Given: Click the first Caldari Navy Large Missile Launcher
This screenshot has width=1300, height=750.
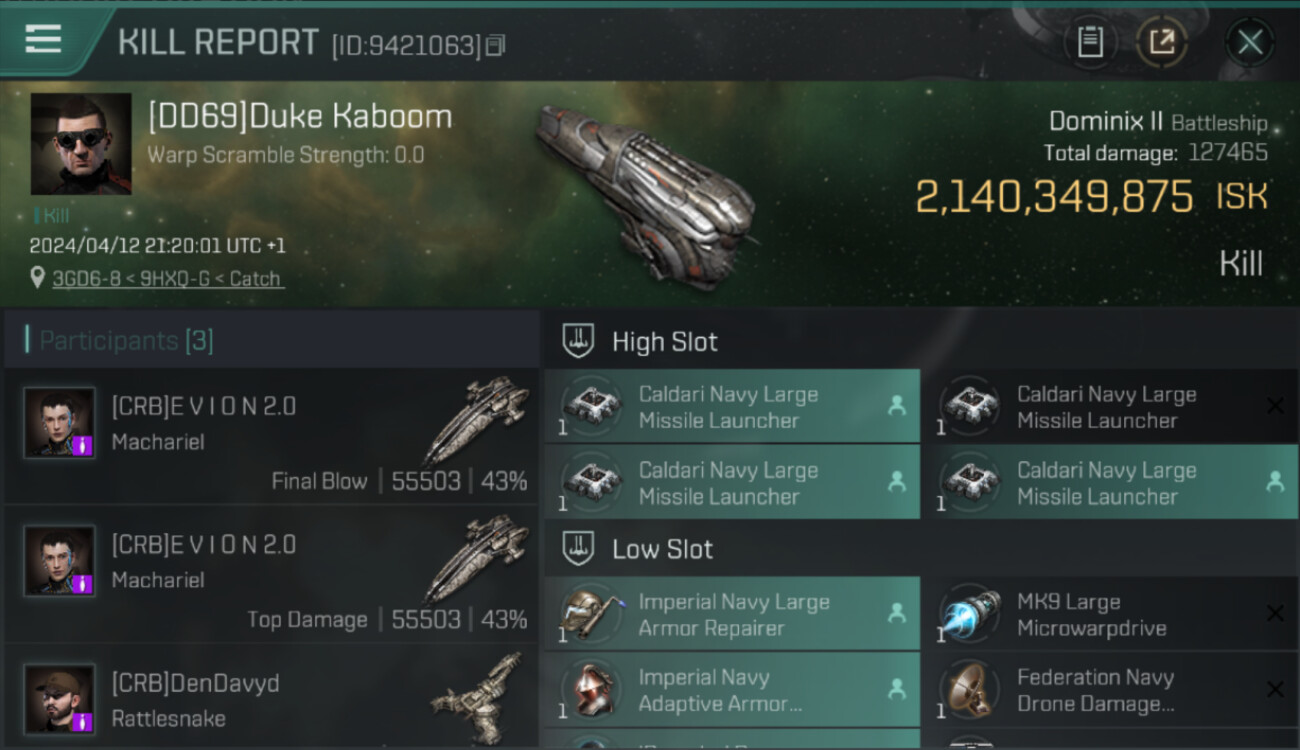Looking at the screenshot, I should [732, 406].
